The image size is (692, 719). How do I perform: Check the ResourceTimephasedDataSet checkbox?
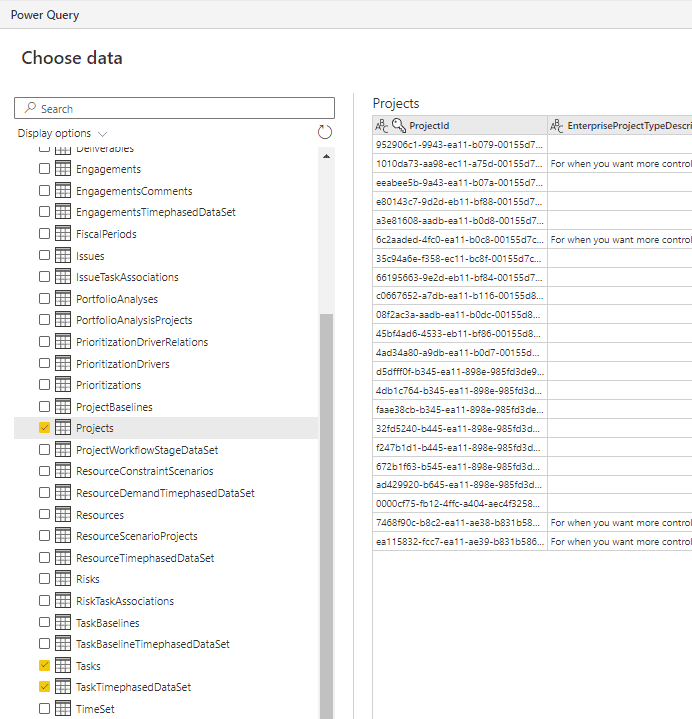[x=44, y=558]
